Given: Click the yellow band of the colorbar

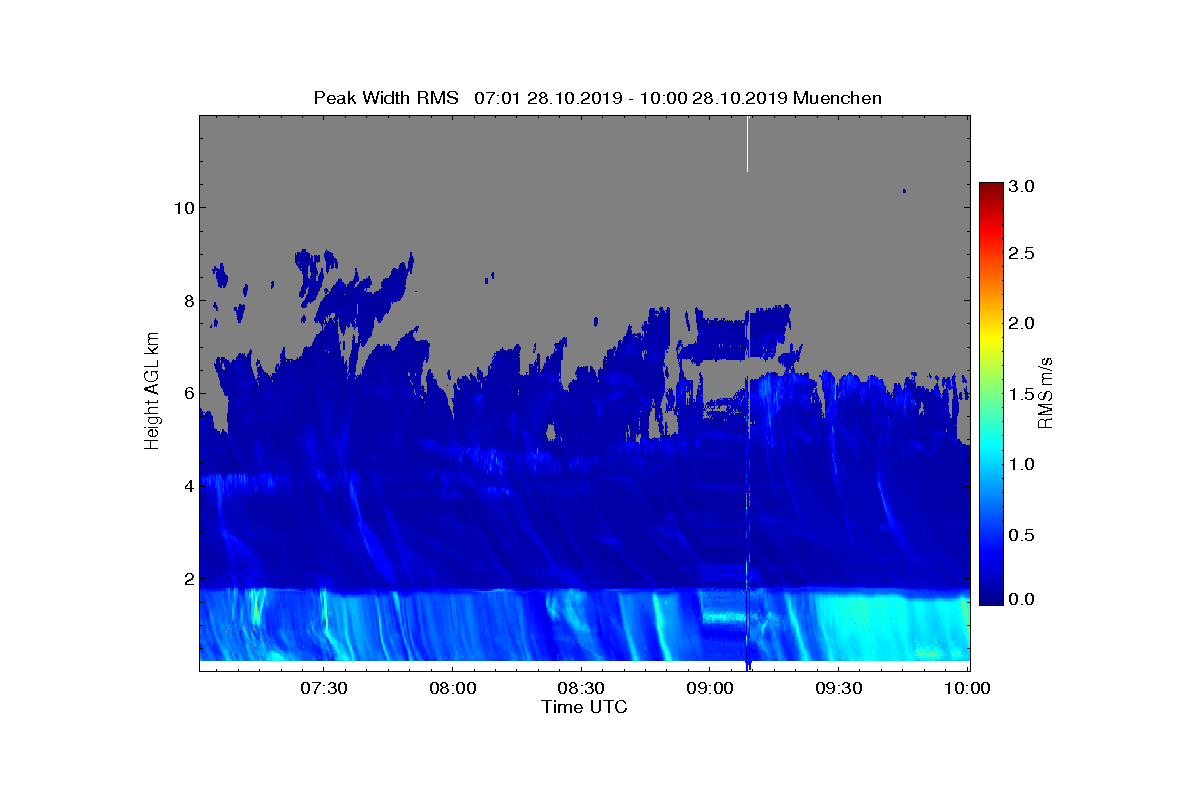Looking at the screenshot, I should tap(991, 340).
